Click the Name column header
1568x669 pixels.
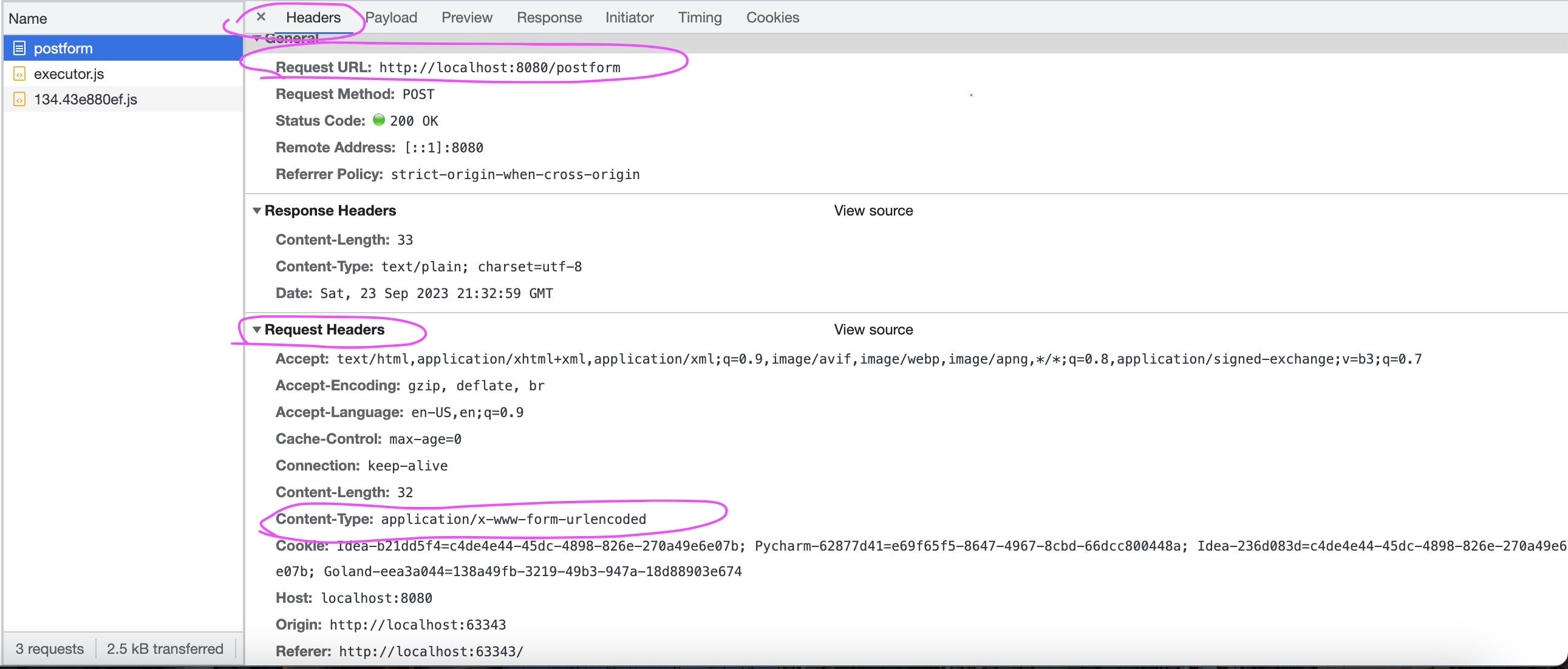pos(123,18)
